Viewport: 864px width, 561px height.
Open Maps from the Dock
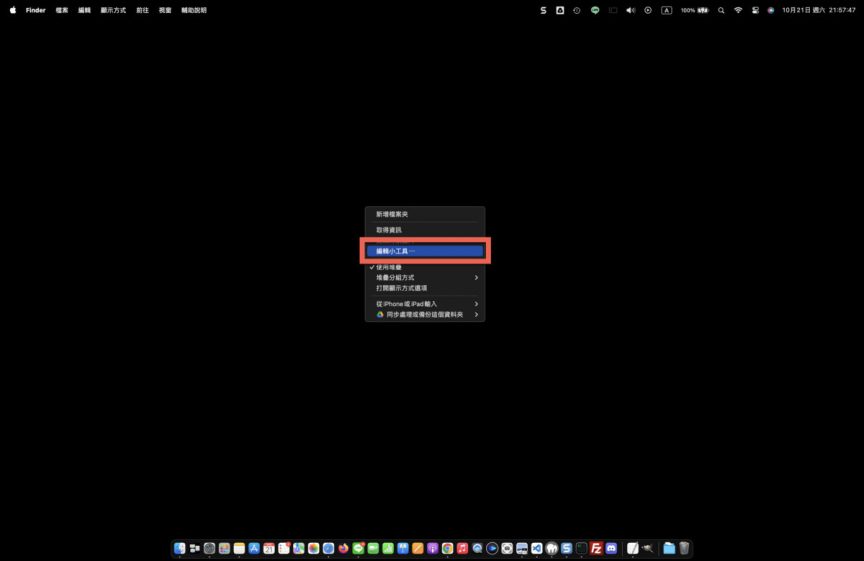pyautogui.click(x=299, y=548)
